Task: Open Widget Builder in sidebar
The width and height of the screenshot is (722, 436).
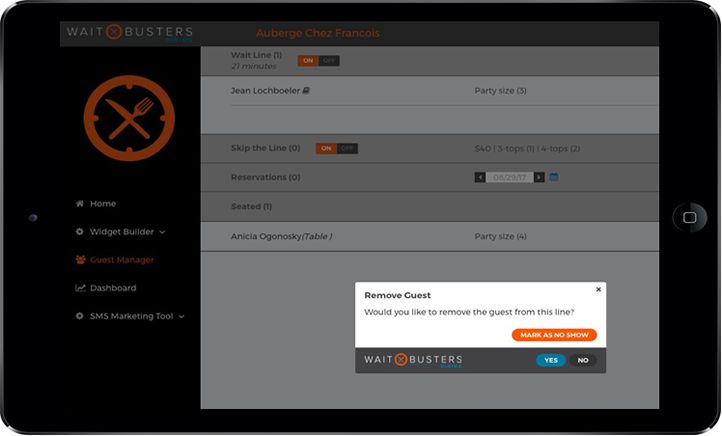Action: pos(120,232)
